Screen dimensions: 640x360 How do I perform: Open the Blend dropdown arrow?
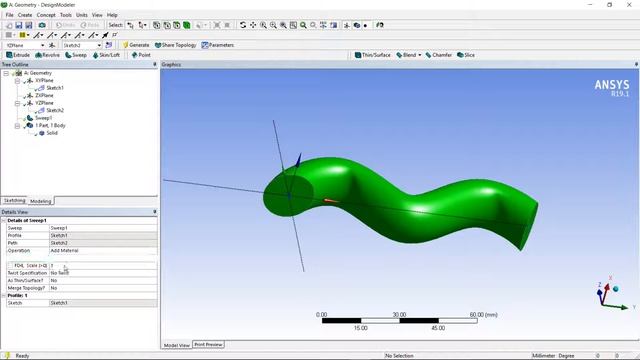pos(420,55)
